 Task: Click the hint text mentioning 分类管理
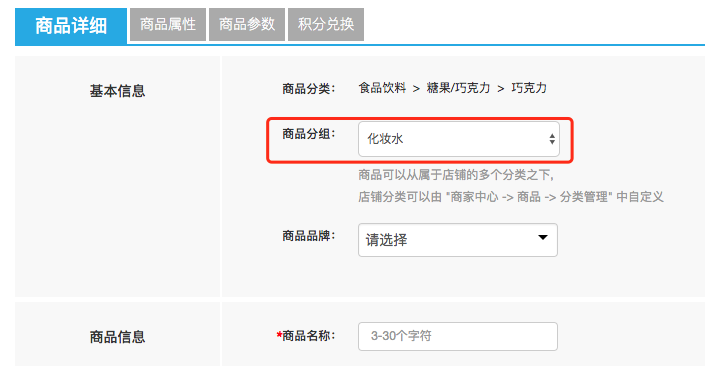pos(511,196)
